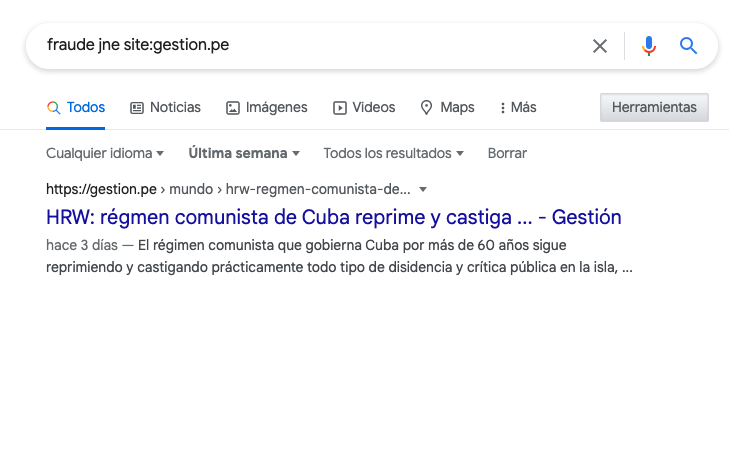Expand the Última semana time filter
The image size is (729, 470).
[x=244, y=153]
